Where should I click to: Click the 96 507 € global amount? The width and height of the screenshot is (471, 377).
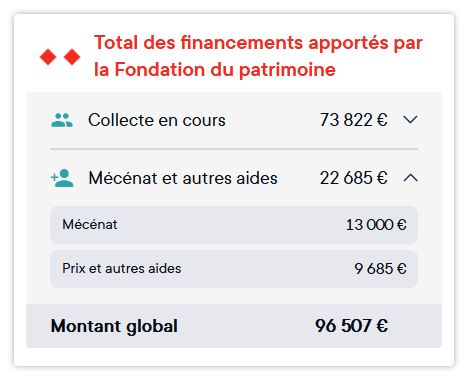pyautogui.click(x=351, y=326)
